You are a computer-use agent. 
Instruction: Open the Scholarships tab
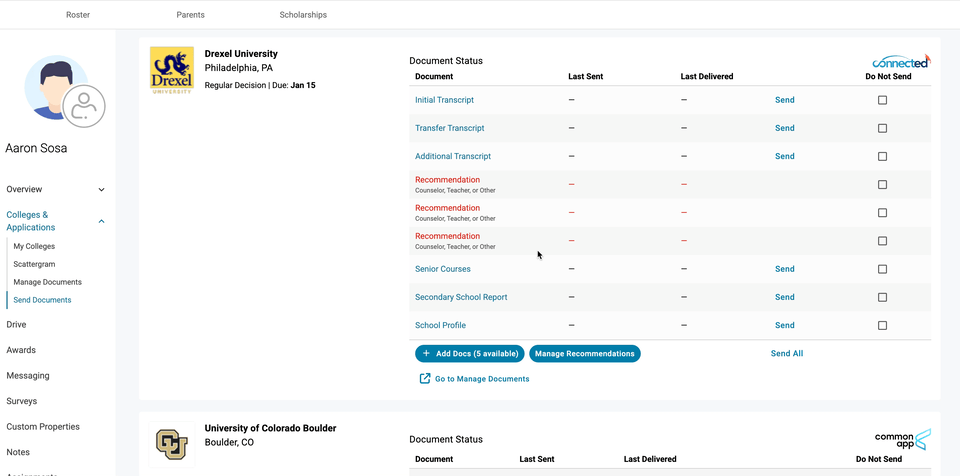point(303,15)
